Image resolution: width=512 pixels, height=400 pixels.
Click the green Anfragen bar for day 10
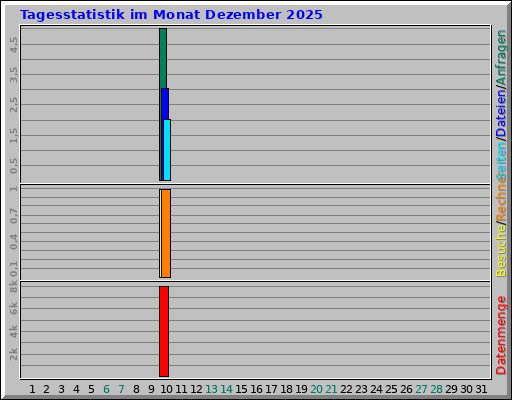pos(163,58)
